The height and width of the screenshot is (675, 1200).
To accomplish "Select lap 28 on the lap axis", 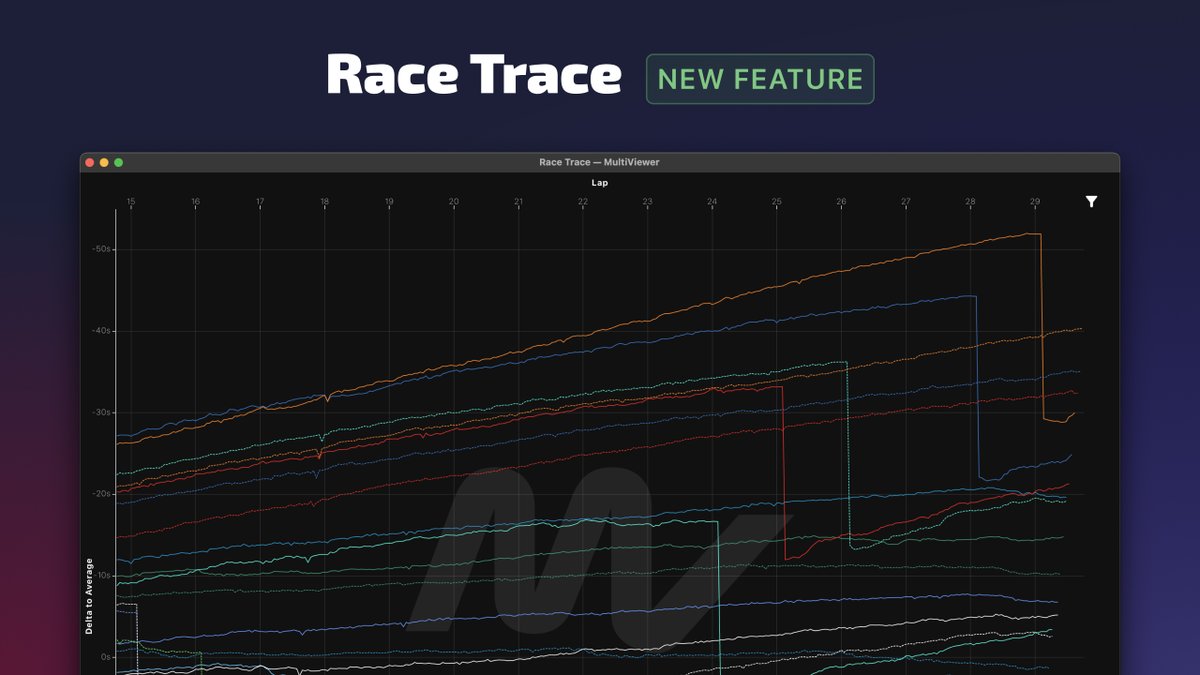I will (970, 202).
